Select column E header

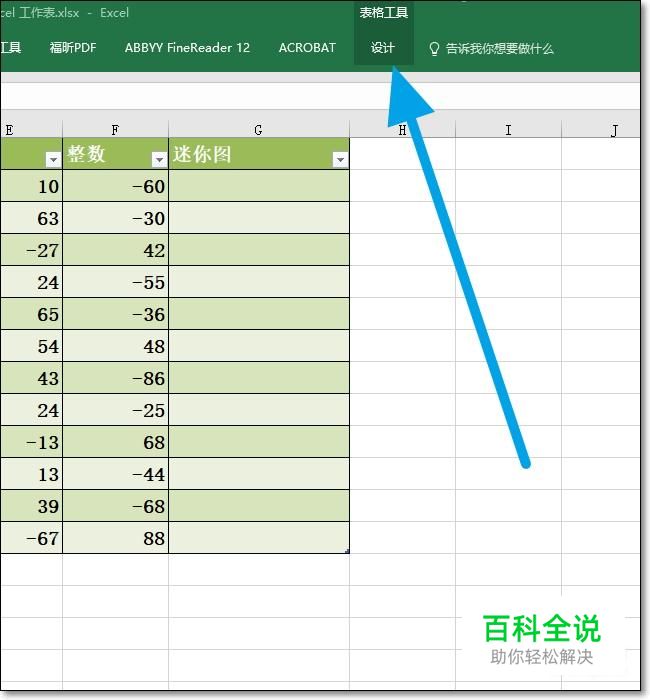(31, 130)
